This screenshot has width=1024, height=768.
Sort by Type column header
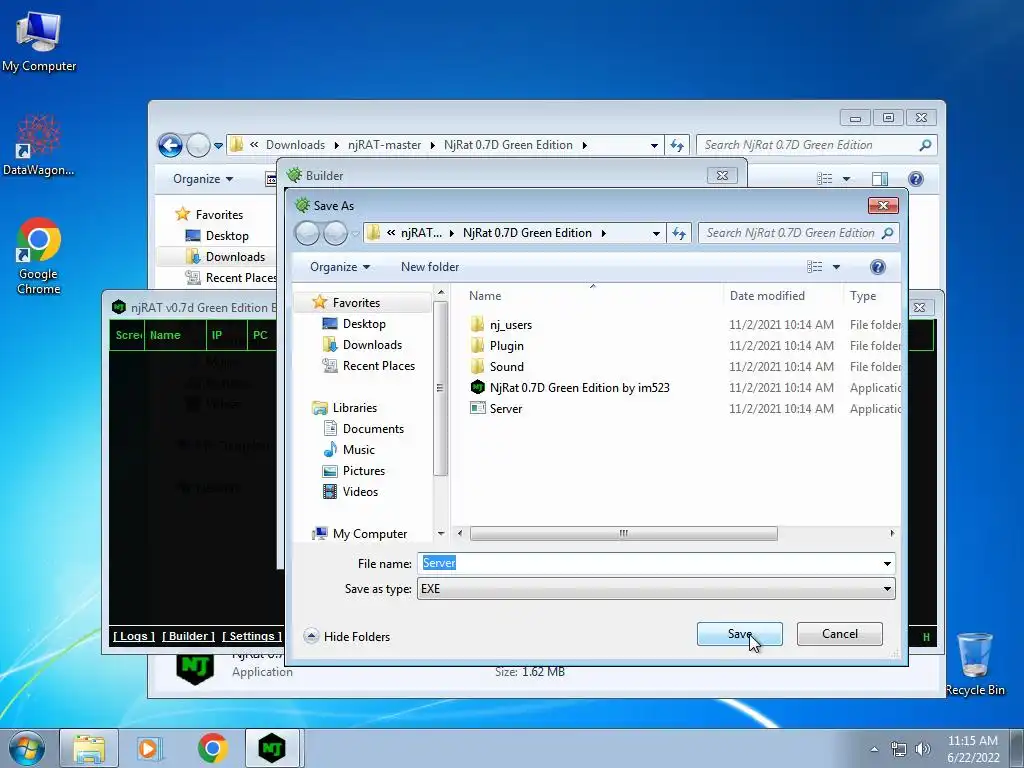(863, 296)
